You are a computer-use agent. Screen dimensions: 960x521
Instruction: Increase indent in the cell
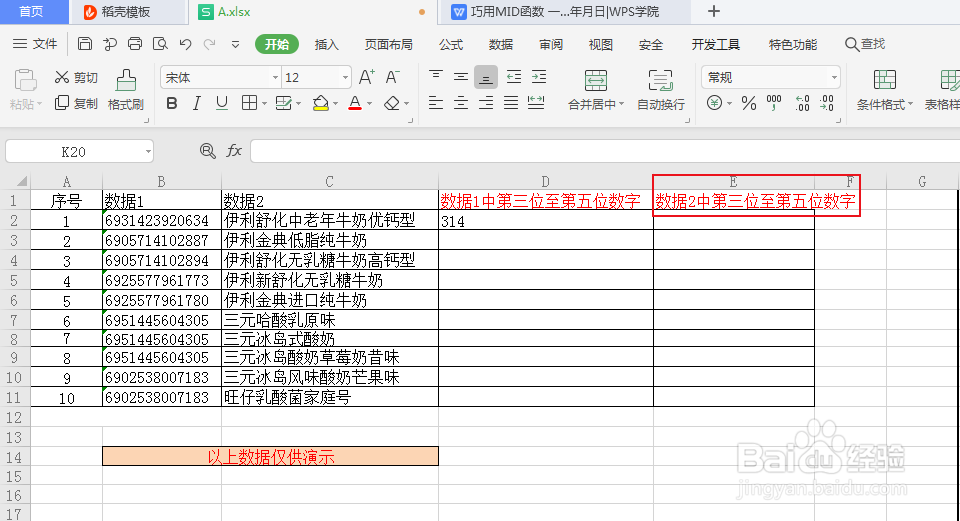coord(539,77)
